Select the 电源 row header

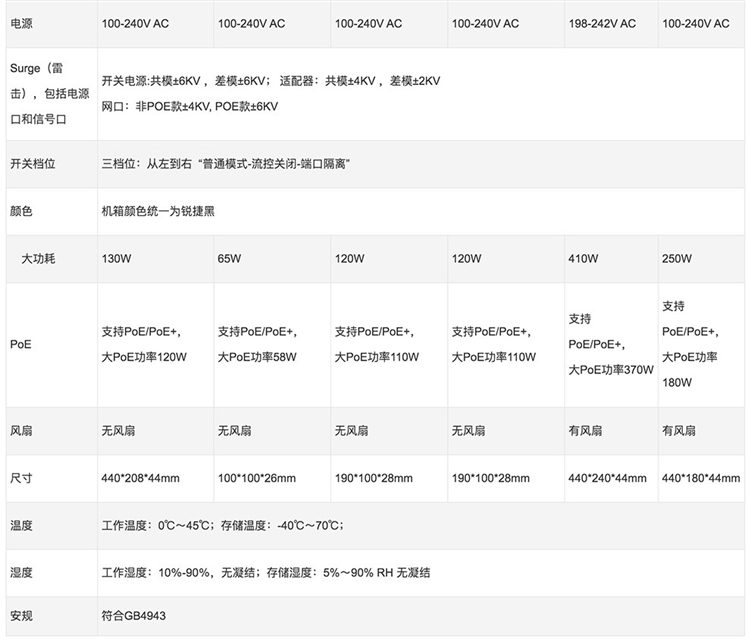[21, 23]
